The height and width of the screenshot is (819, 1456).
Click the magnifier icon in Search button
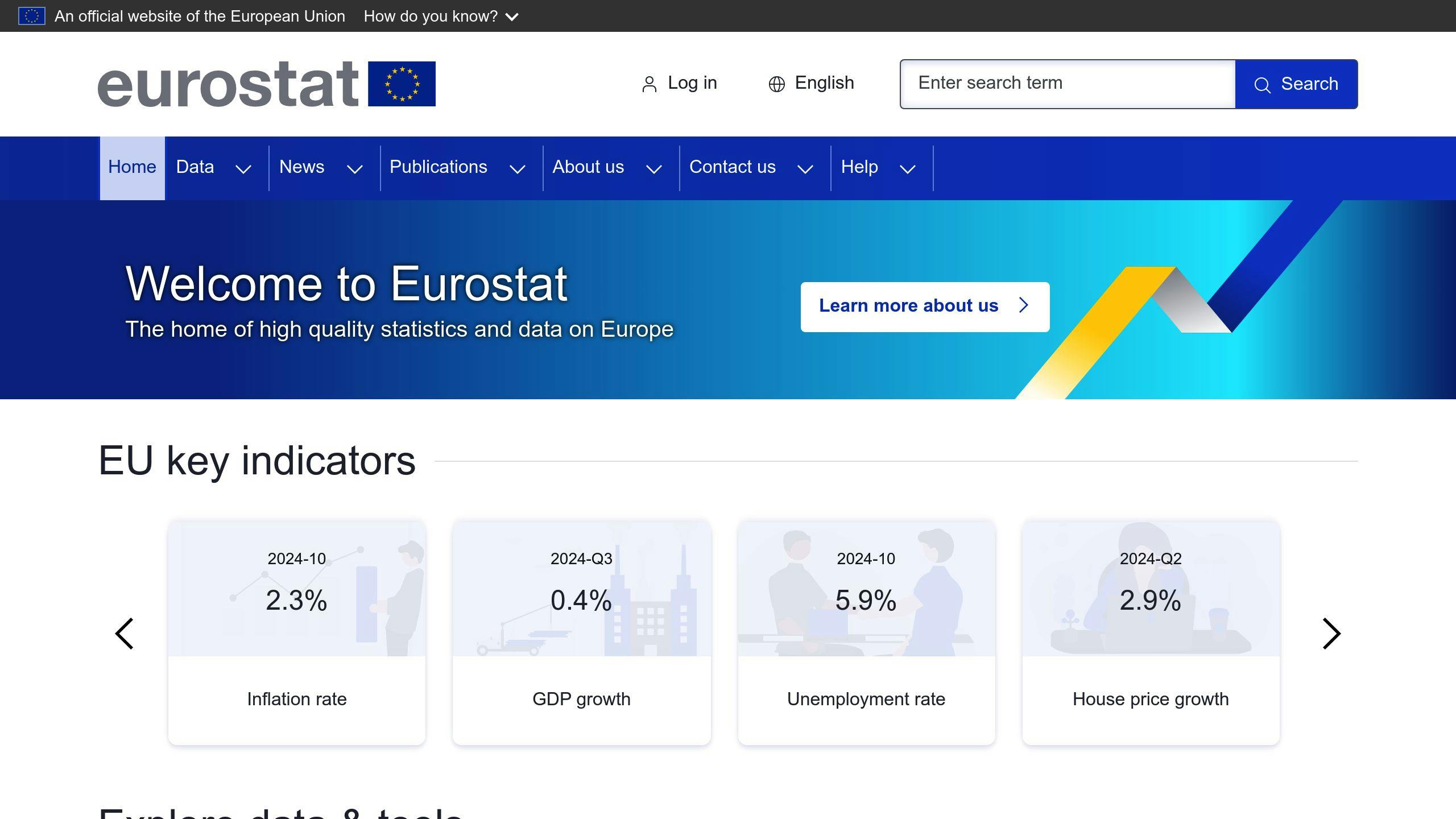tap(1262, 85)
